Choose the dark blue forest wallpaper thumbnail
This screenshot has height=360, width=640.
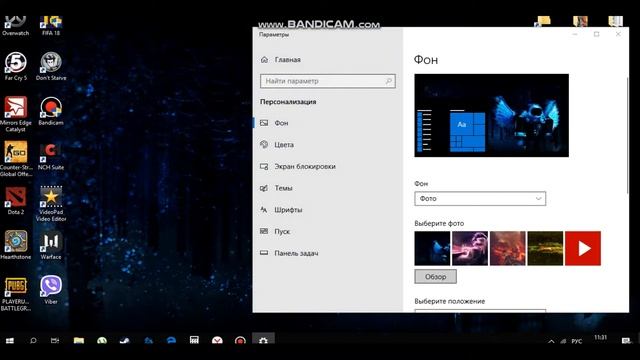coord(432,248)
